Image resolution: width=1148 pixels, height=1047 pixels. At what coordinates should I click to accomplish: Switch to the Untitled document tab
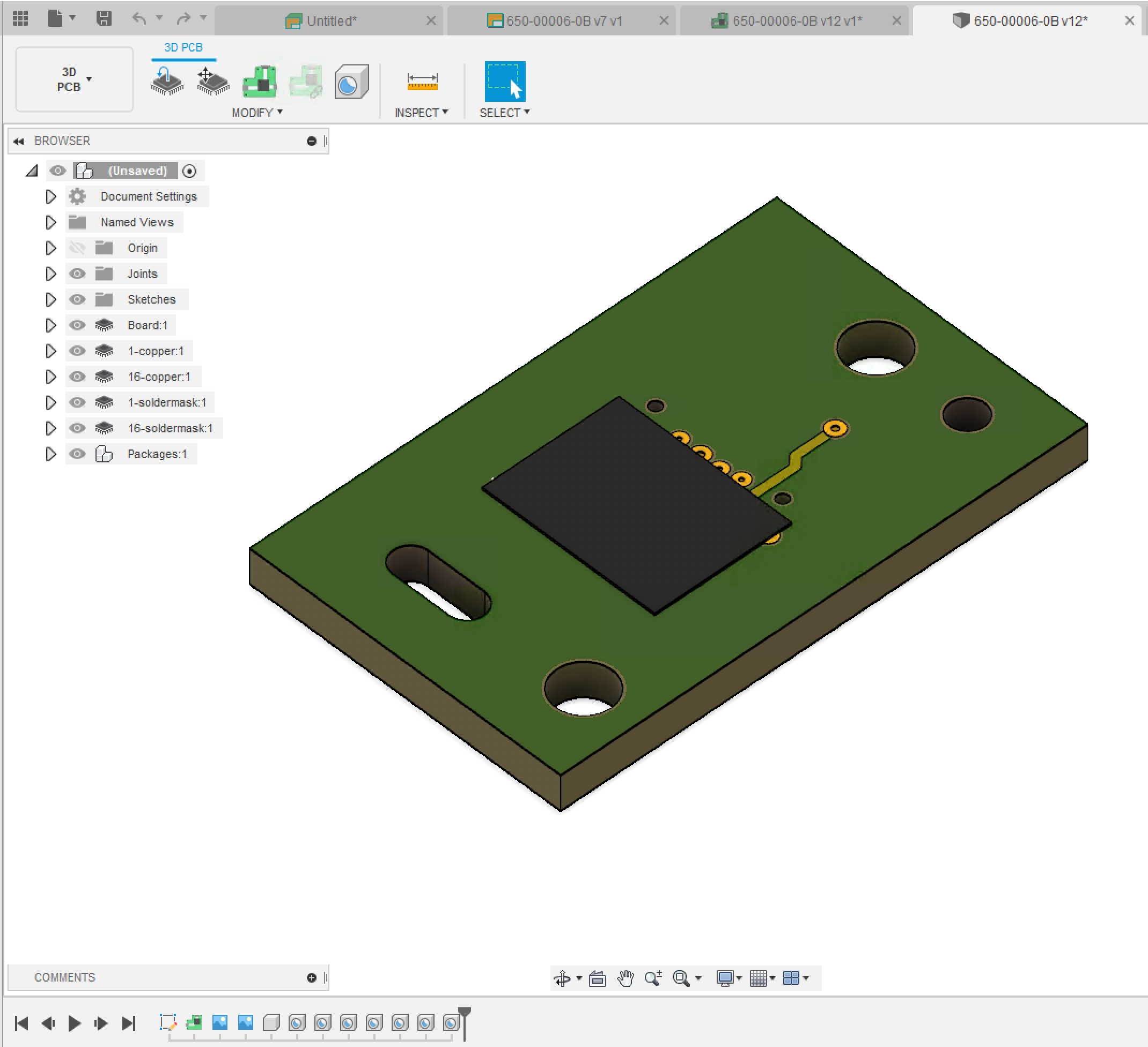click(x=329, y=20)
